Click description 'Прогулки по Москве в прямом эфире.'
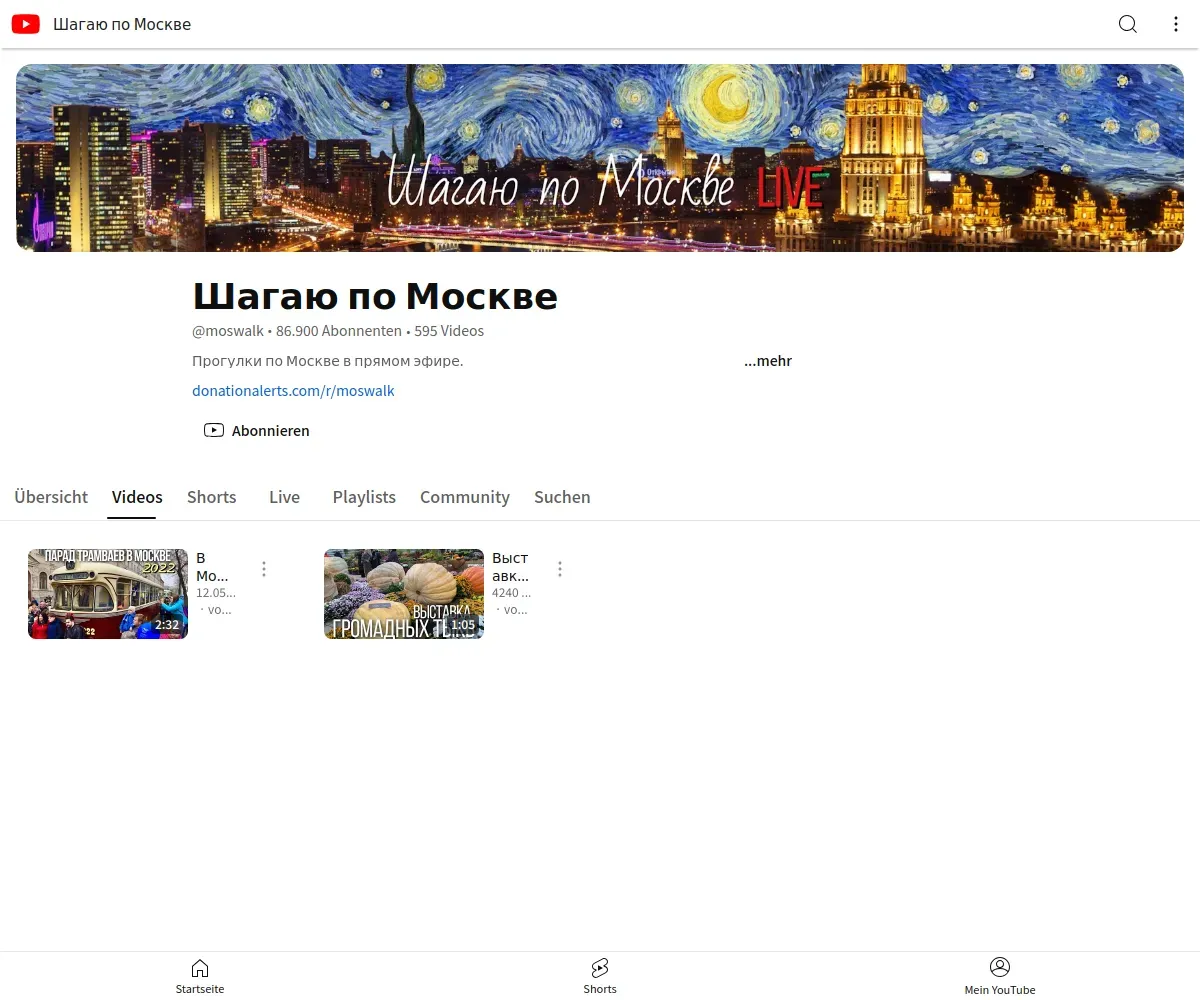The height and width of the screenshot is (1000, 1200). pyautogui.click(x=328, y=361)
